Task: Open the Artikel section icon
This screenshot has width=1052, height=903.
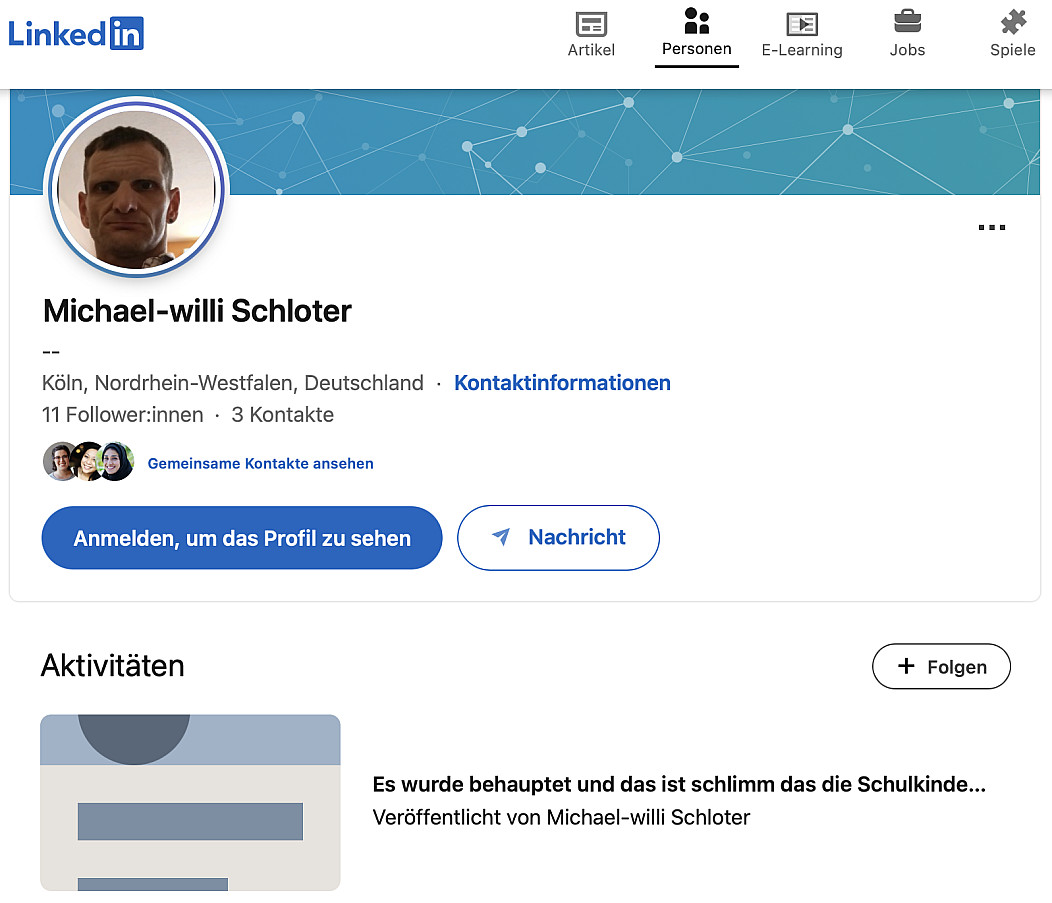Action: click(x=591, y=24)
